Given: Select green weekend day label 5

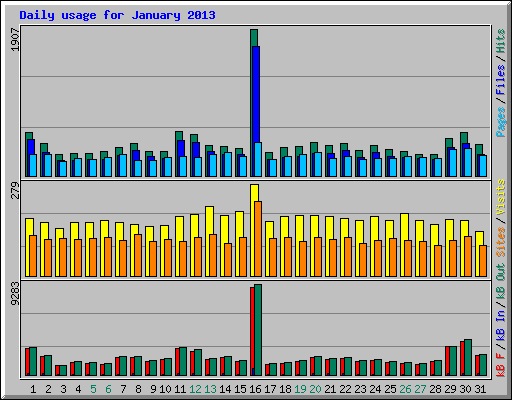Looking at the screenshot, I should 93,389.
